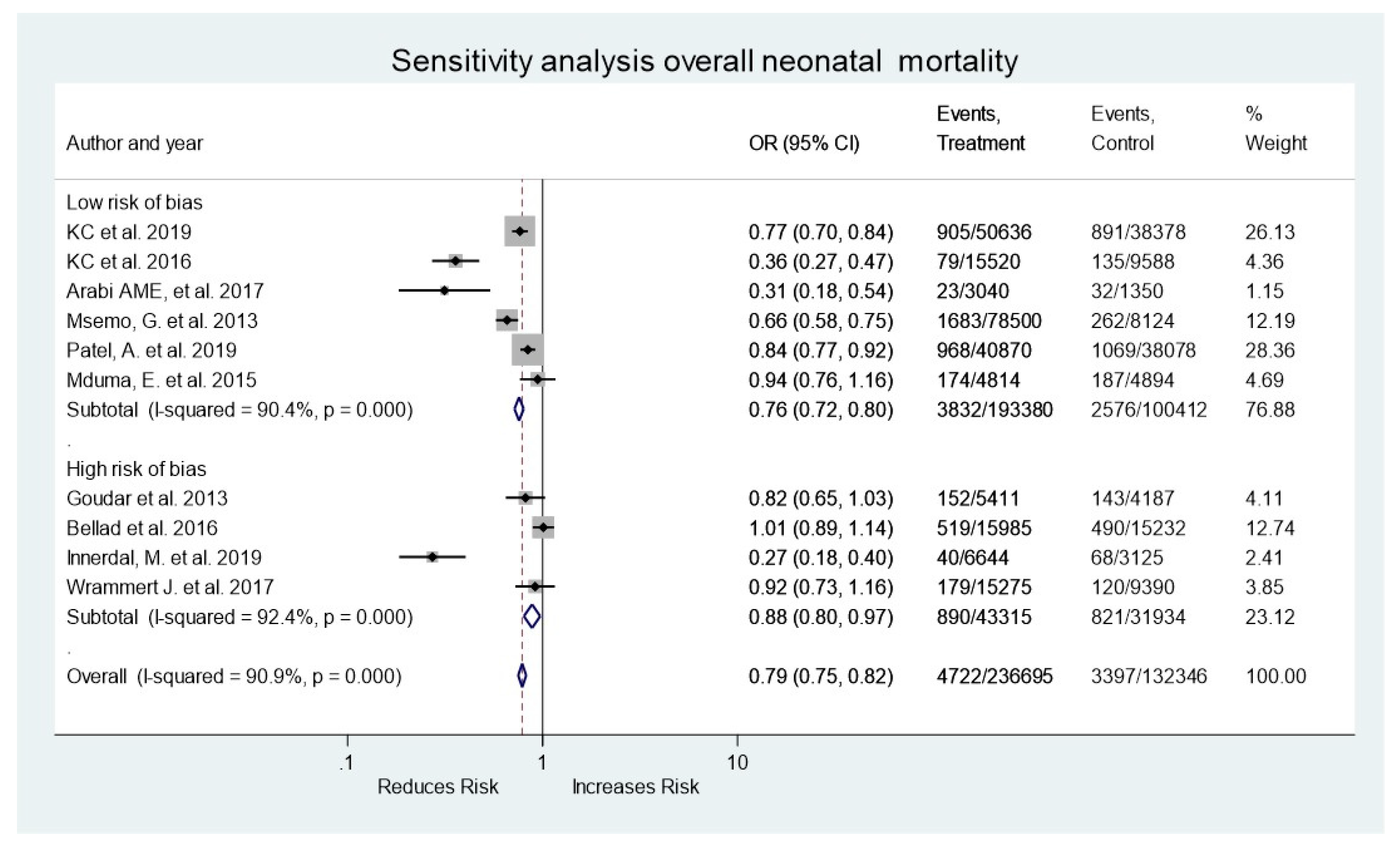Click the Overall pooled estimate diamond marker
1400x850 pixels.
tap(522, 676)
